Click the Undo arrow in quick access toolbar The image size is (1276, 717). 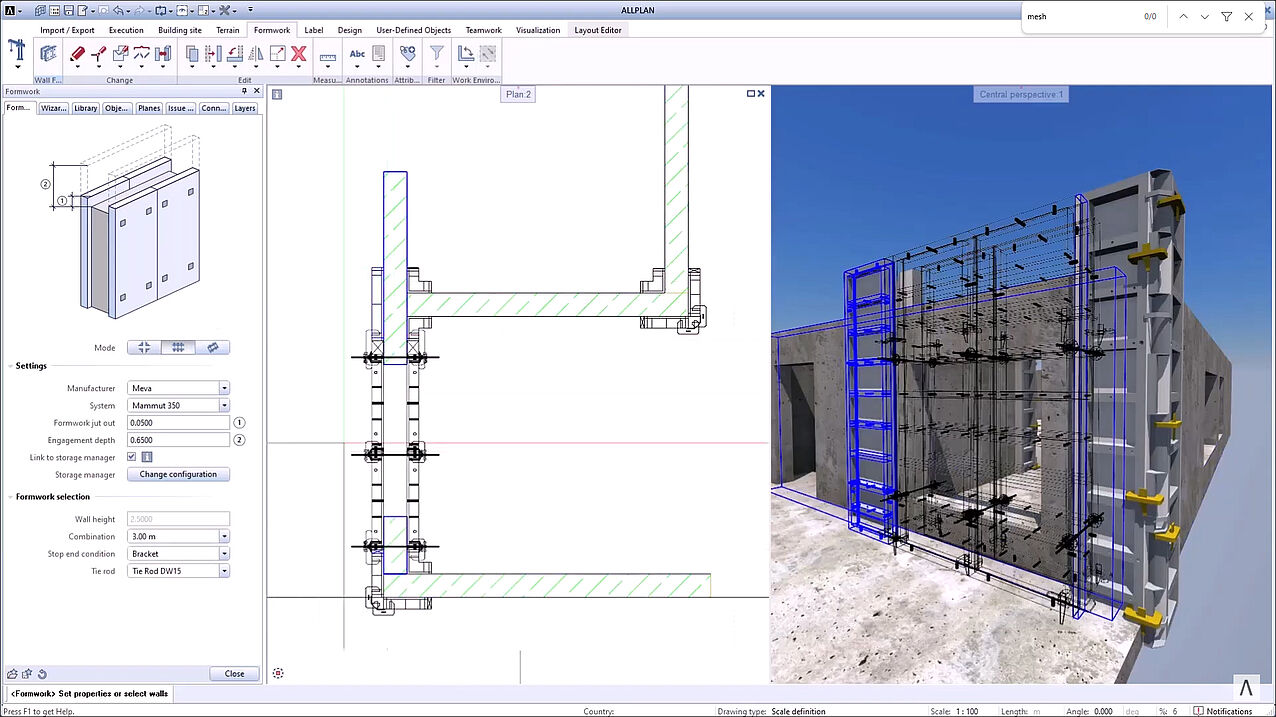click(x=118, y=10)
